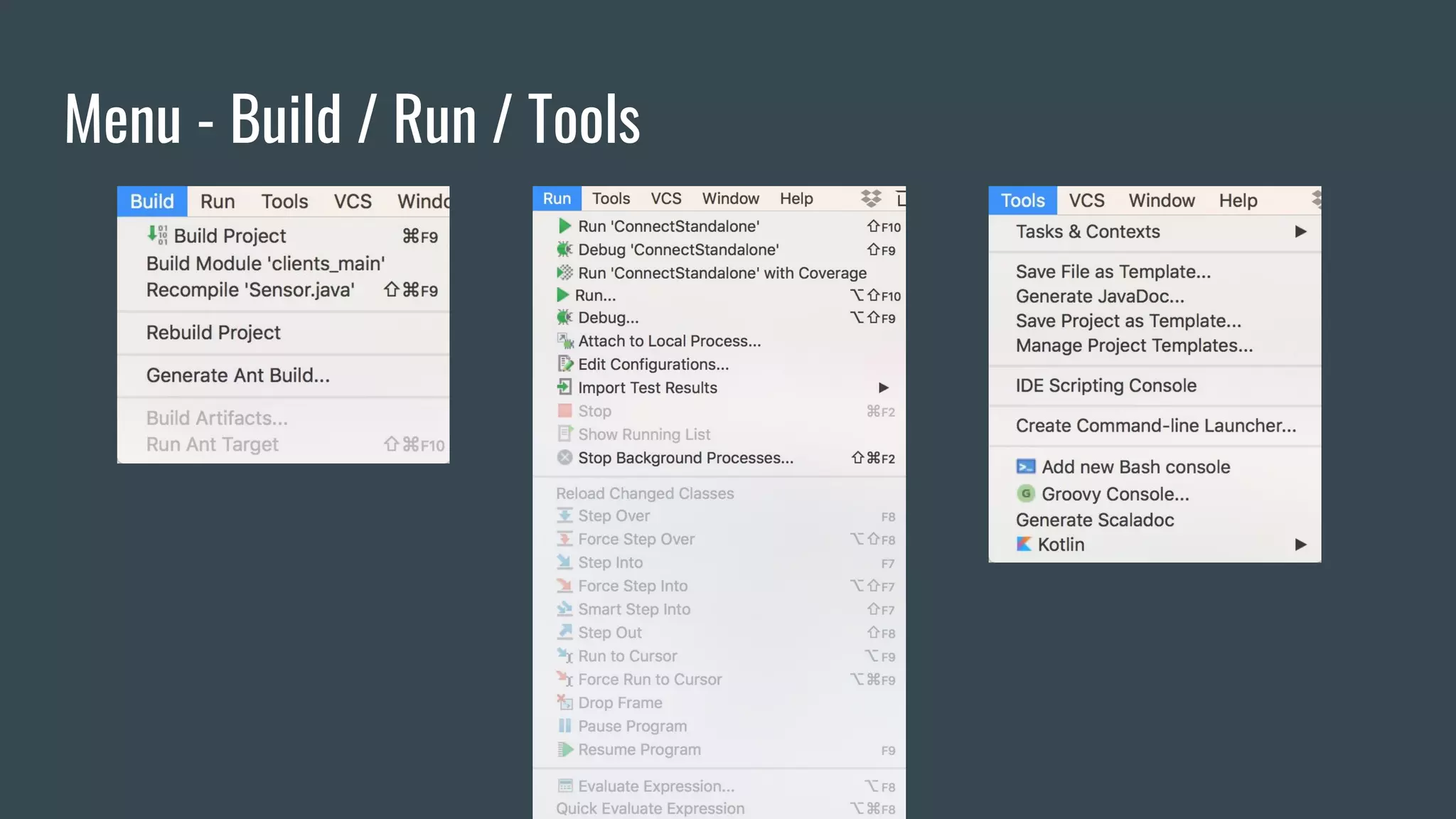This screenshot has width=1456, height=819.
Task: Open Tools menu in the Run screenshot
Action: pos(611,198)
